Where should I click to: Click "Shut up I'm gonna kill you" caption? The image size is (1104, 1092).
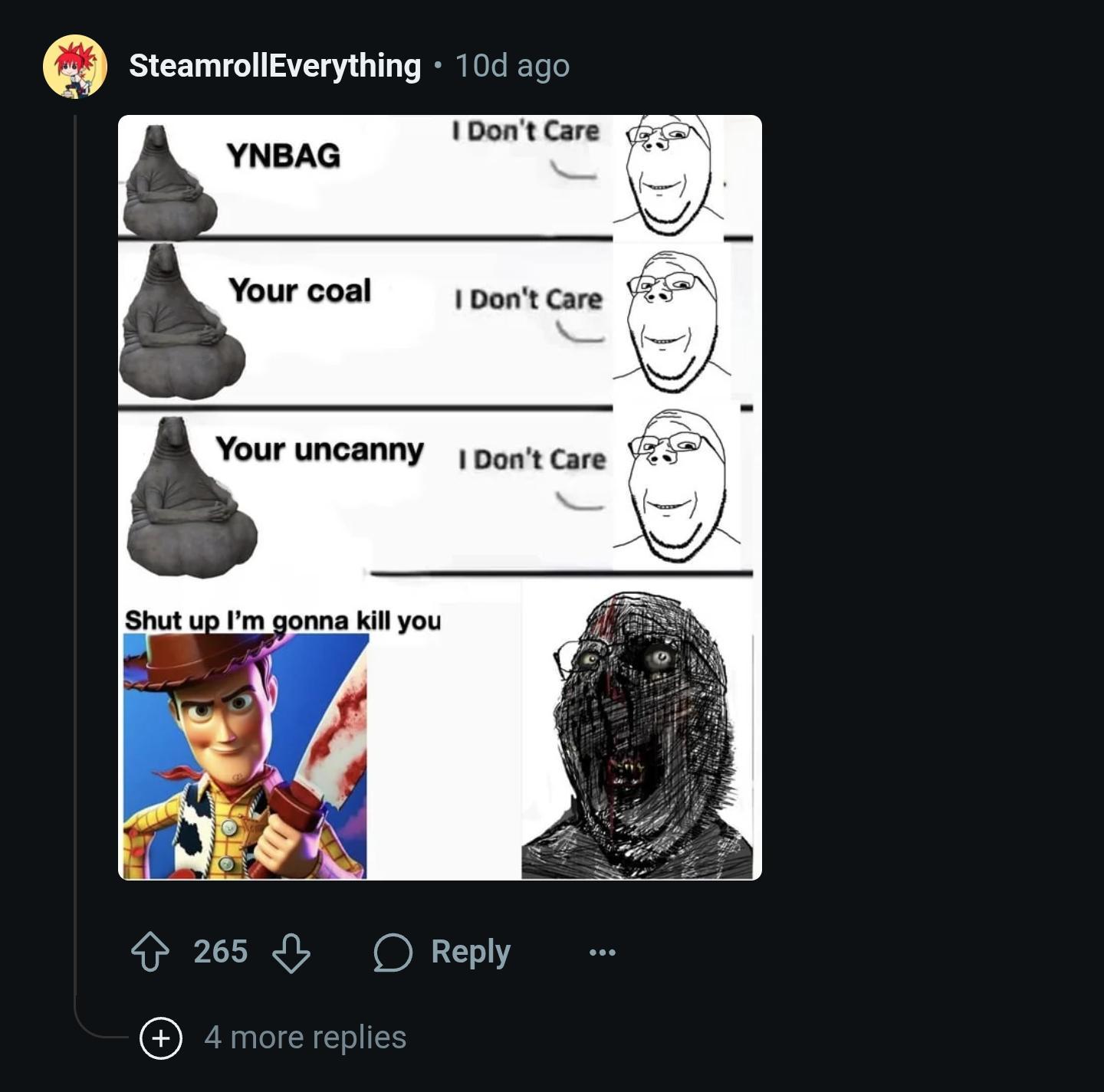[283, 620]
